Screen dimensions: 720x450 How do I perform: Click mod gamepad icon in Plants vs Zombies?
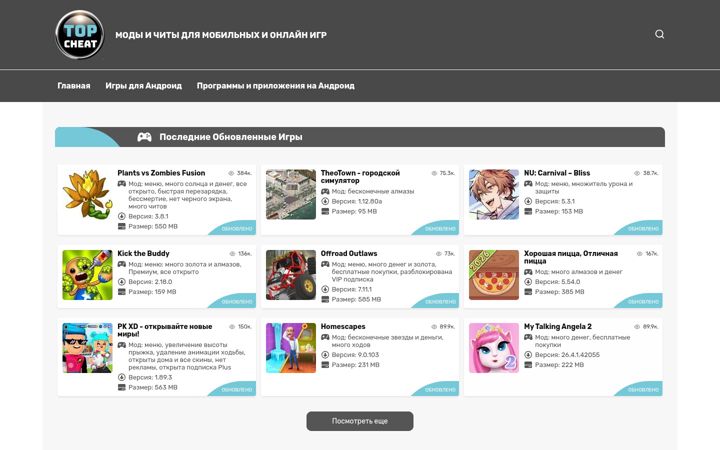(122, 184)
